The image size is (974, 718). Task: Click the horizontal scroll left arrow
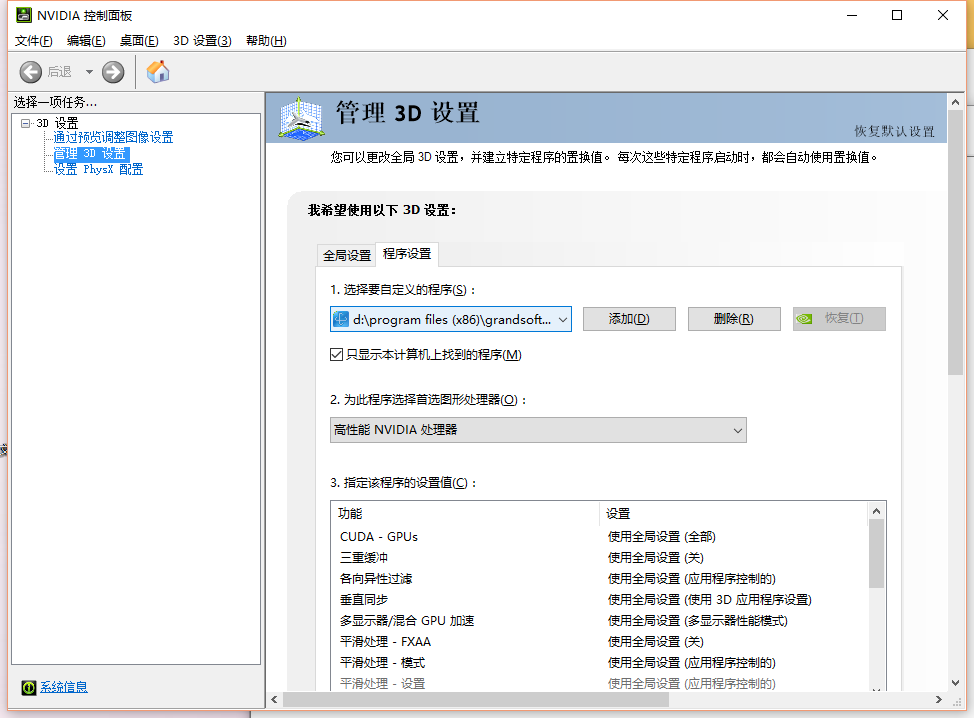tap(275, 700)
